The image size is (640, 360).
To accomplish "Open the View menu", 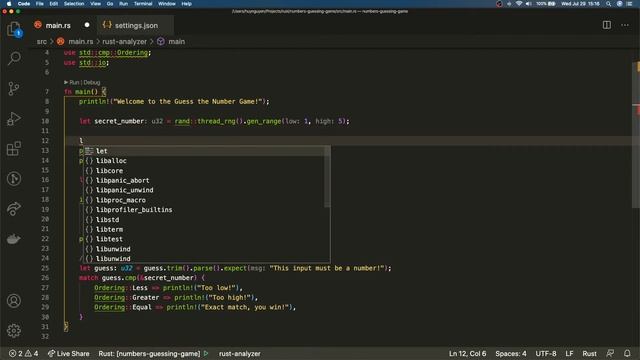I will click(x=96, y=4).
